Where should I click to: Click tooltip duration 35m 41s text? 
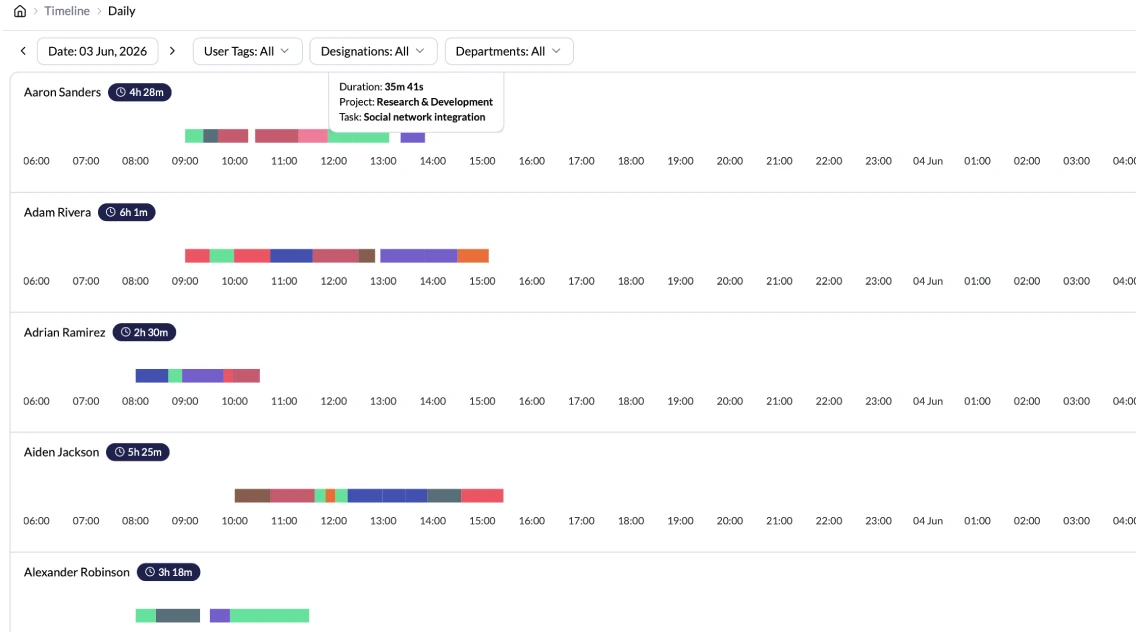click(x=404, y=86)
